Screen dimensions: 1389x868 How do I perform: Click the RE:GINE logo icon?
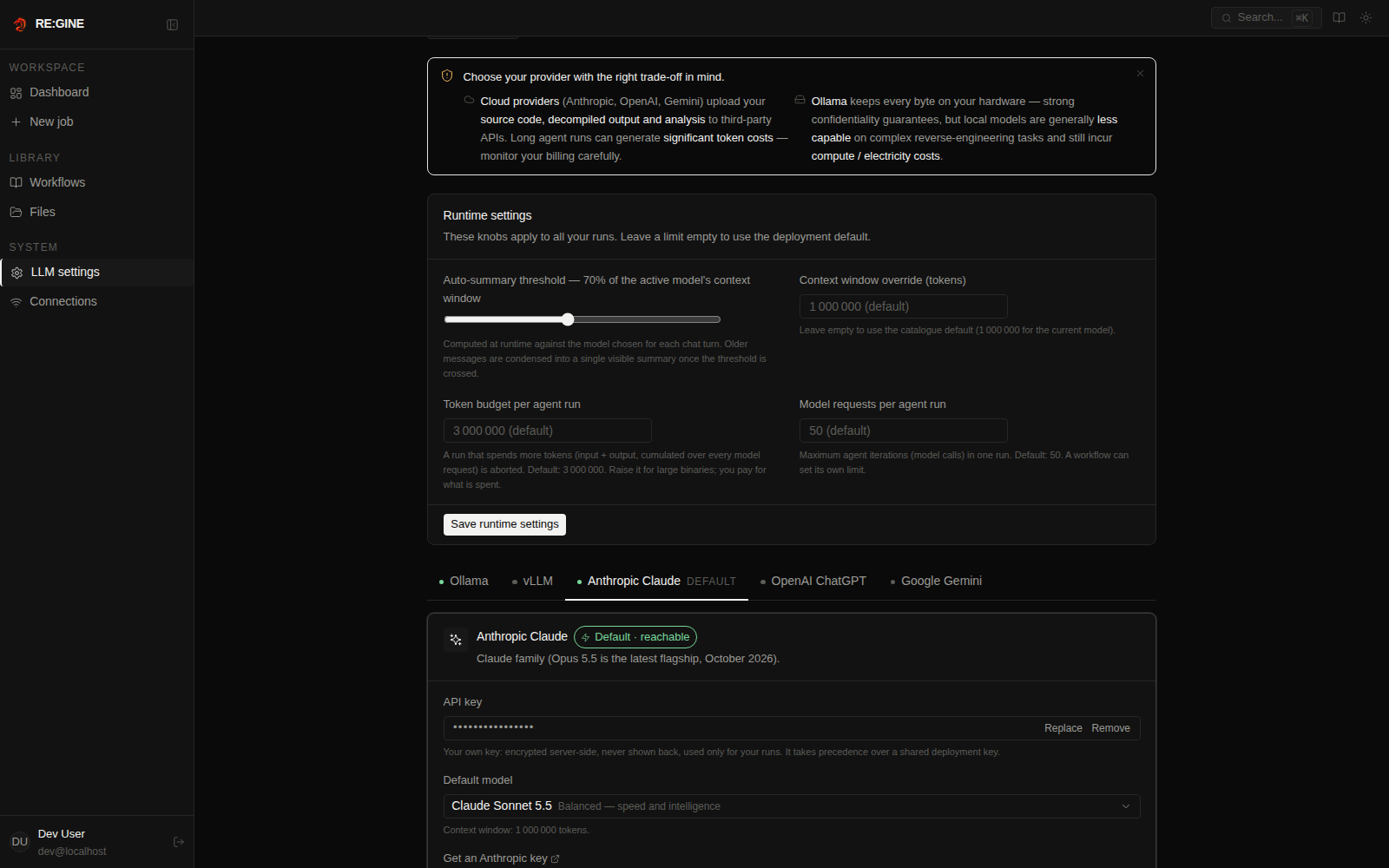20,24
